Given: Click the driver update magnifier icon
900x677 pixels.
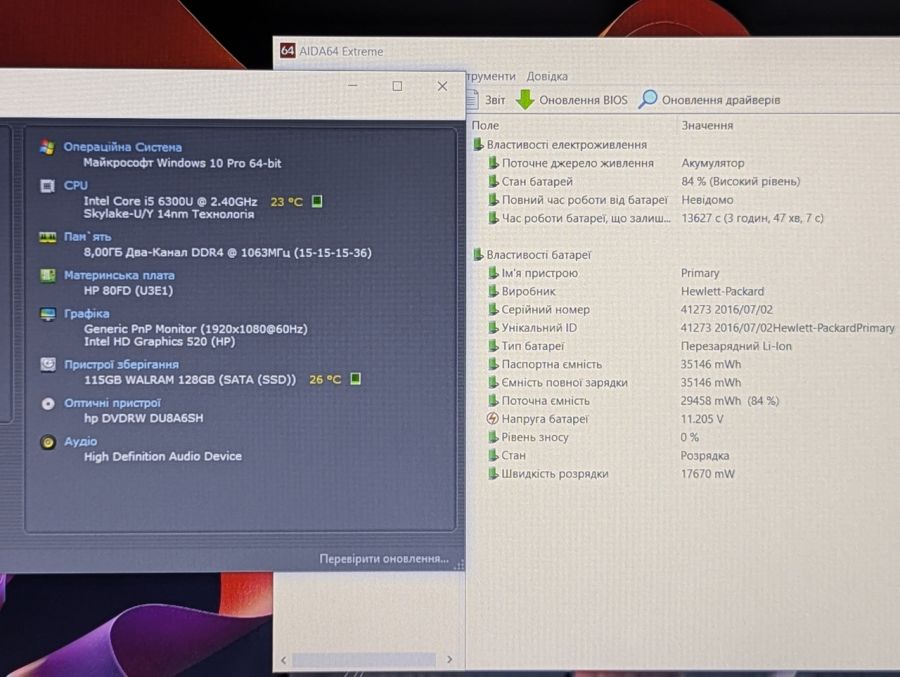Looking at the screenshot, I should tap(647, 99).
